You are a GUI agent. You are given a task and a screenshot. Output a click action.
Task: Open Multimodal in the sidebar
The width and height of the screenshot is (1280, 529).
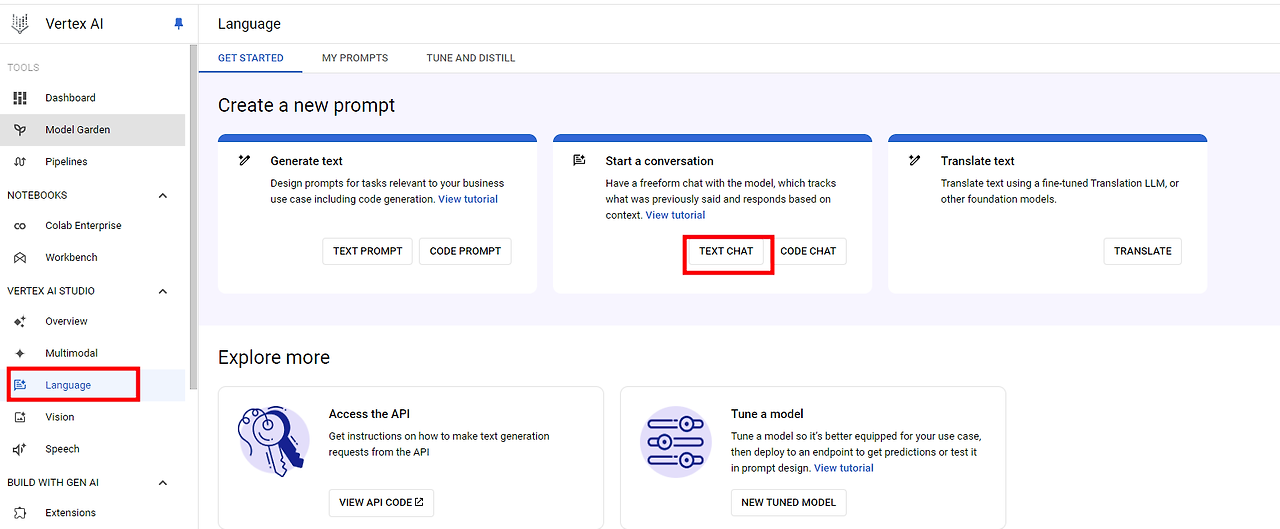[x=92, y=354]
